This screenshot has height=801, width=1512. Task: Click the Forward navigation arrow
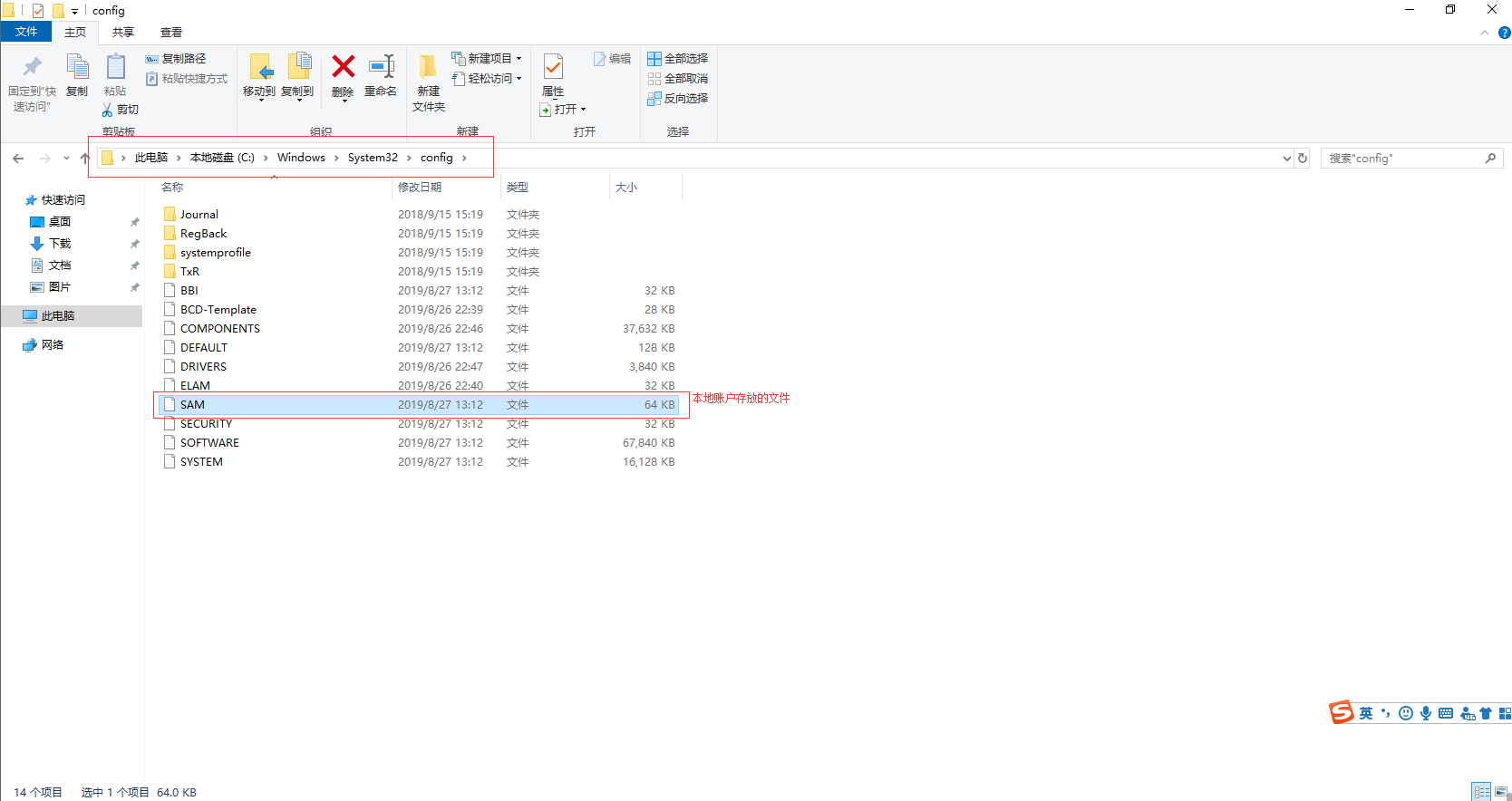[x=44, y=158]
